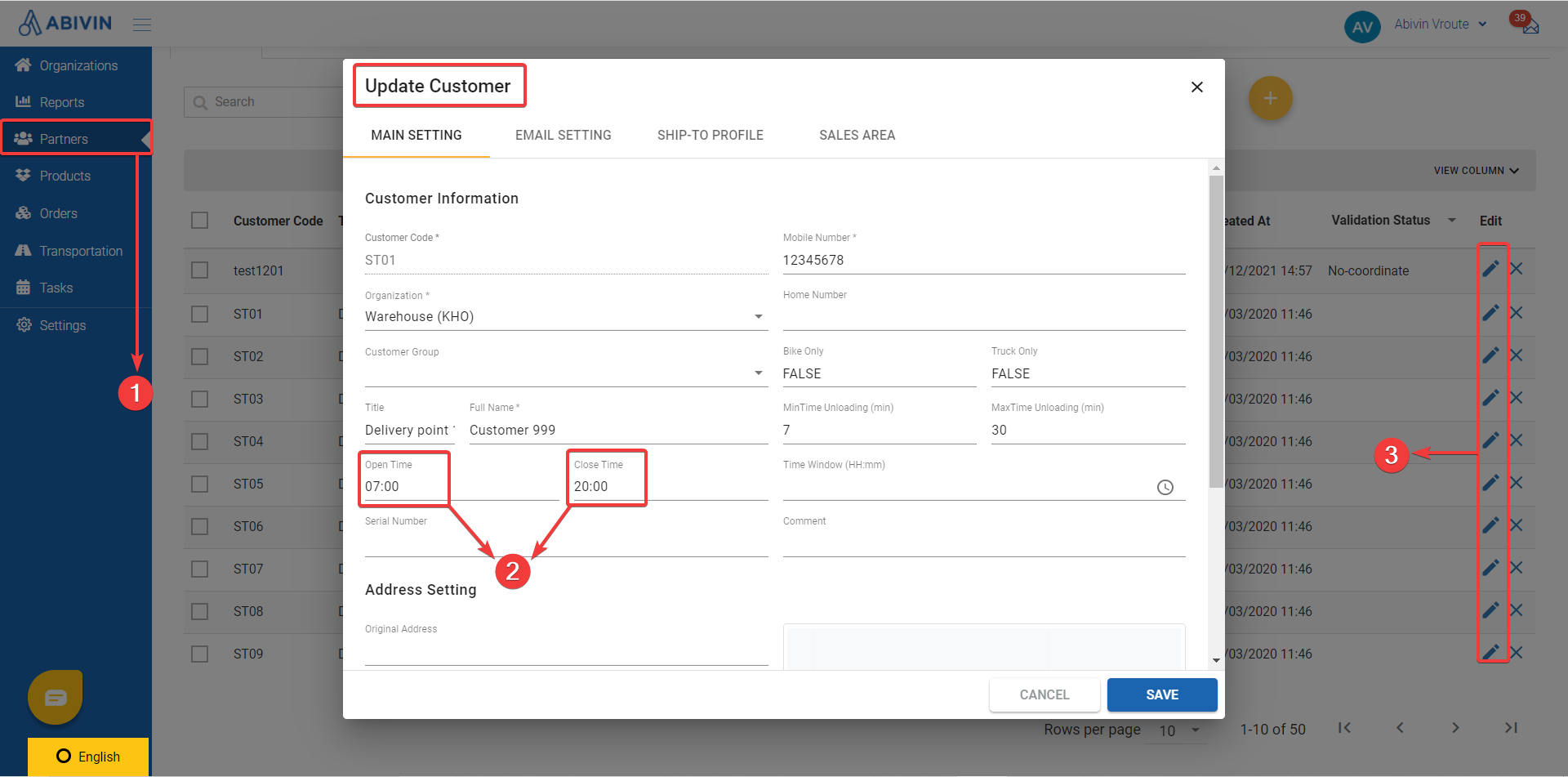The image size is (1568, 777).
Task: Go to the next page of results
Action: [1455, 728]
